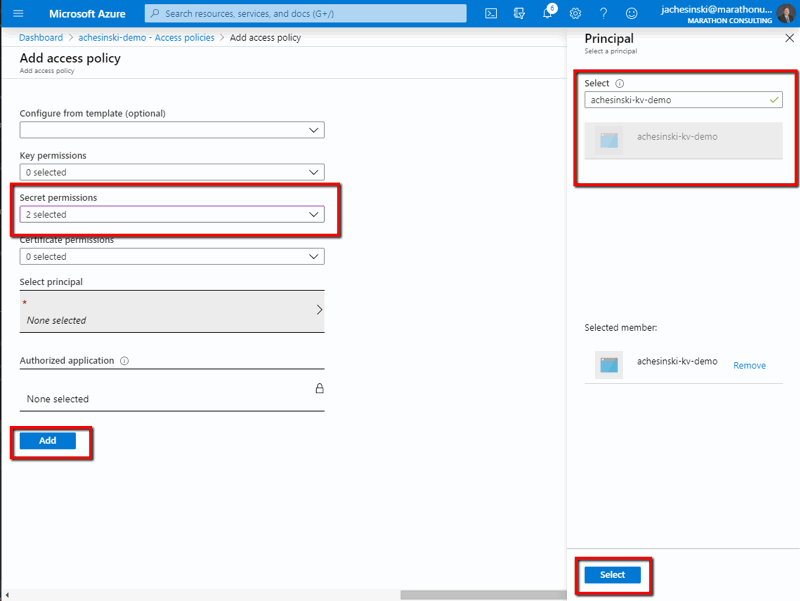Click the principal Select search field
The height and width of the screenshot is (601, 800).
(675, 101)
